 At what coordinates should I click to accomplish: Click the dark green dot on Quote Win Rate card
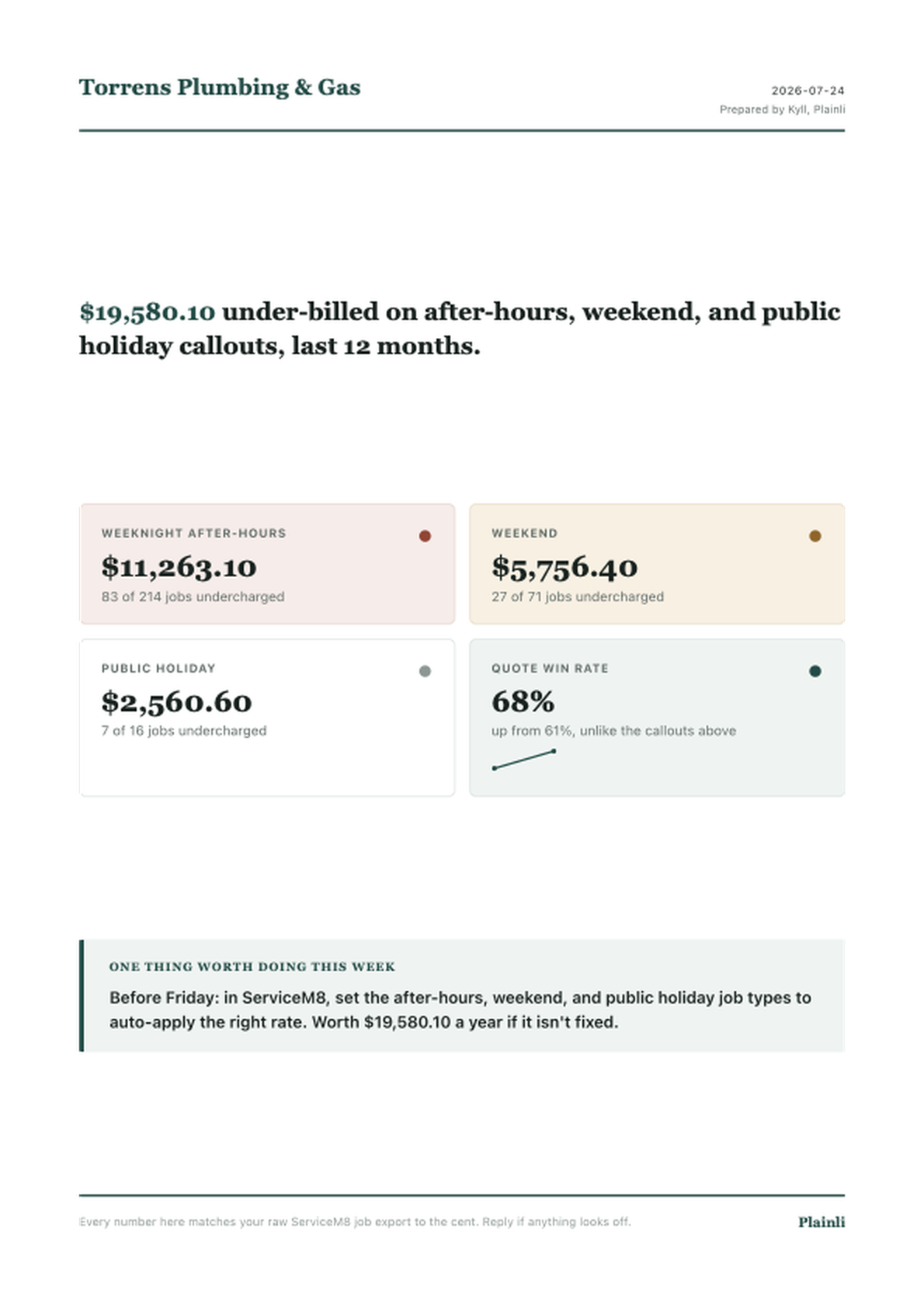[x=815, y=671]
